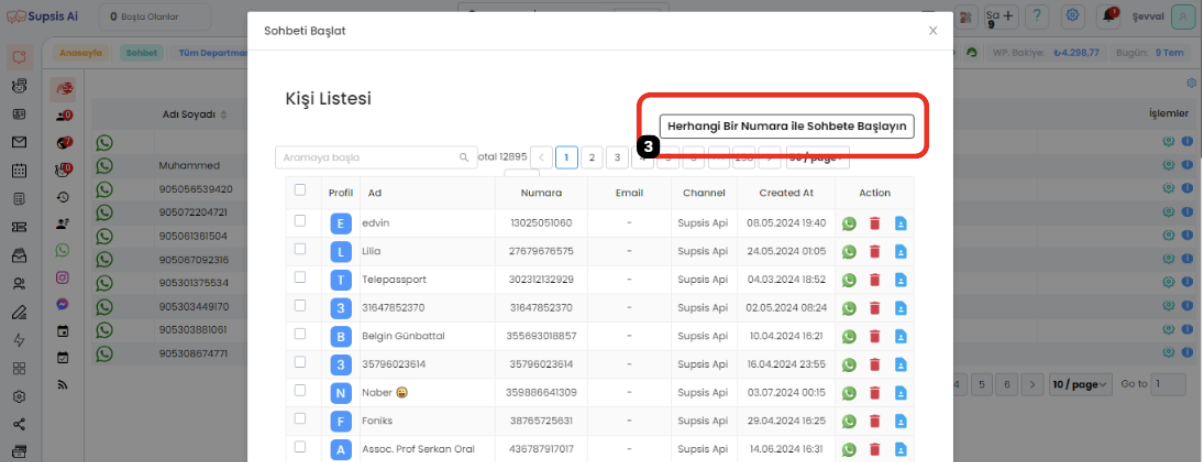The width and height of the screenshot is (1202, 462).
Task: Close the Sohbeti Başlat dialog
Action: (x=933, y=31)
